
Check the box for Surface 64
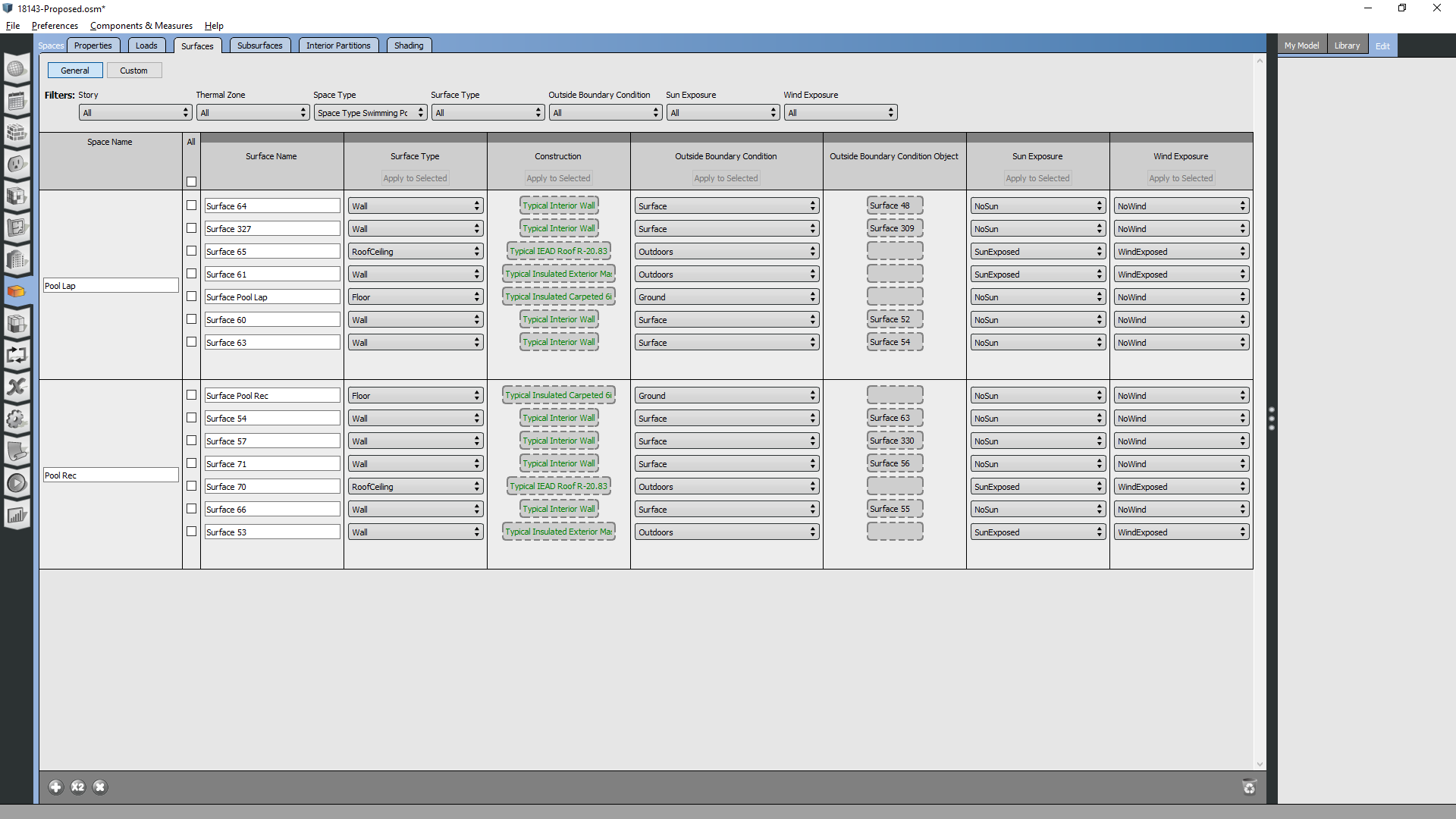pyautogui.click(x=191, y=206)
